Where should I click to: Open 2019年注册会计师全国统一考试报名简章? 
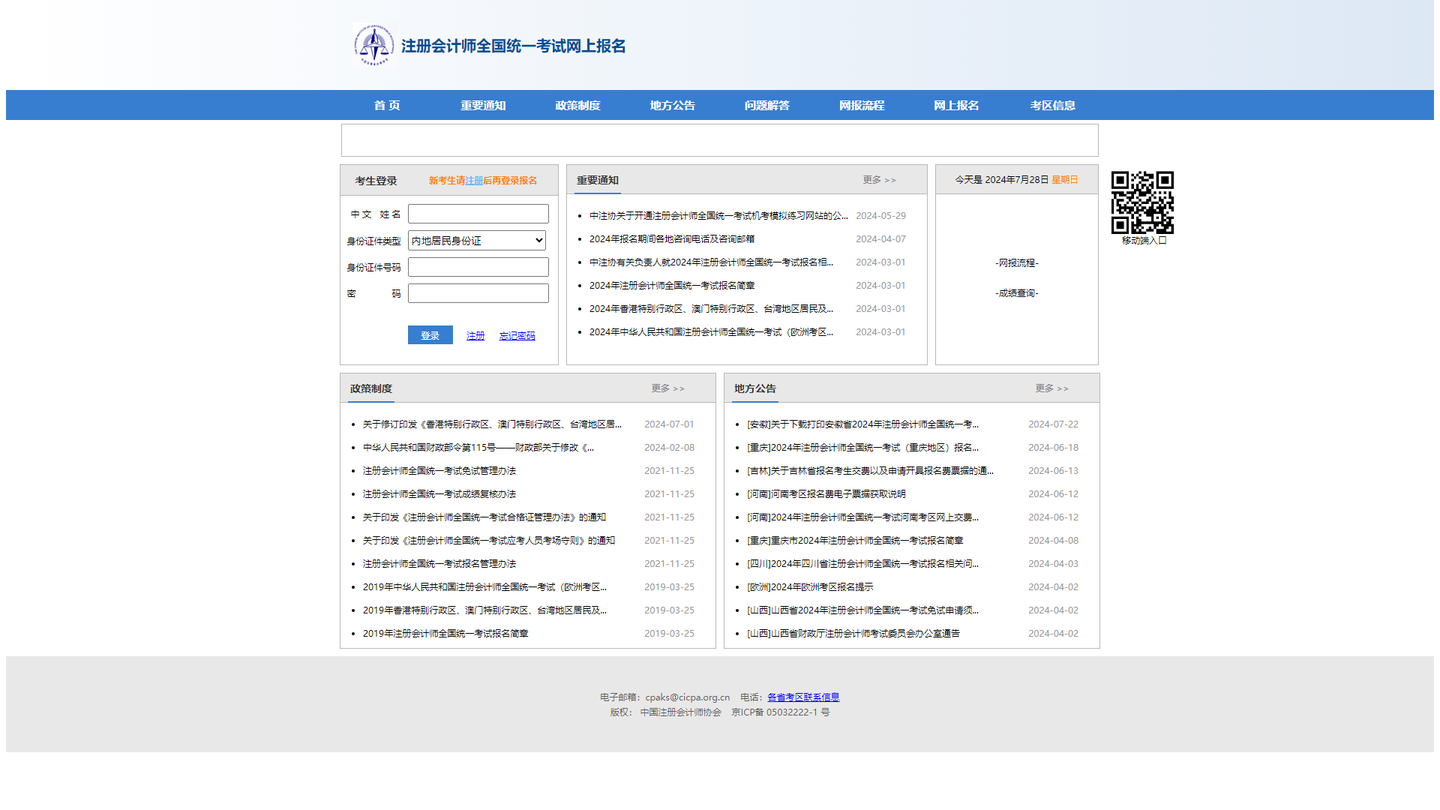(445, 633)
